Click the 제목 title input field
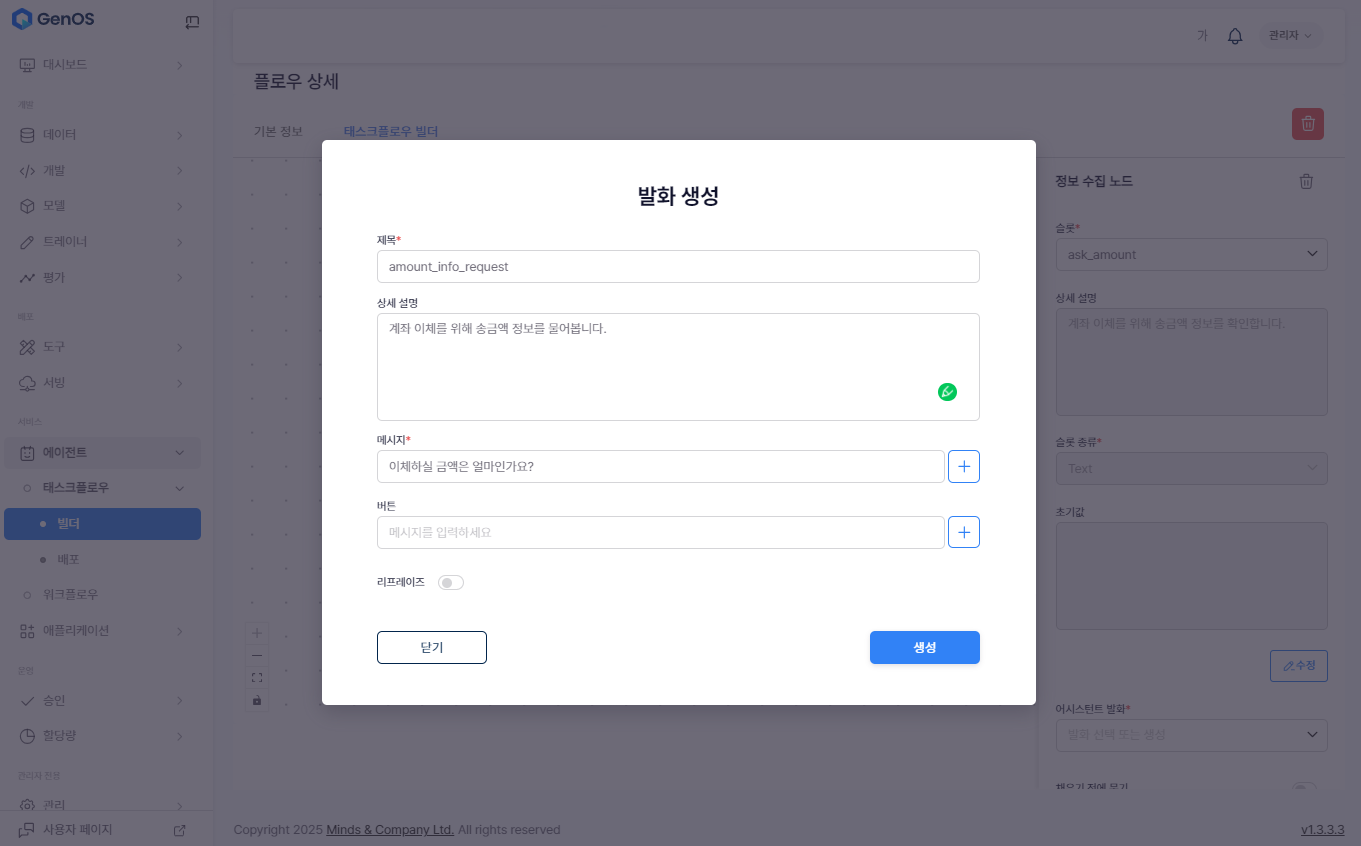1361x846 pixels. pos(677,267)
